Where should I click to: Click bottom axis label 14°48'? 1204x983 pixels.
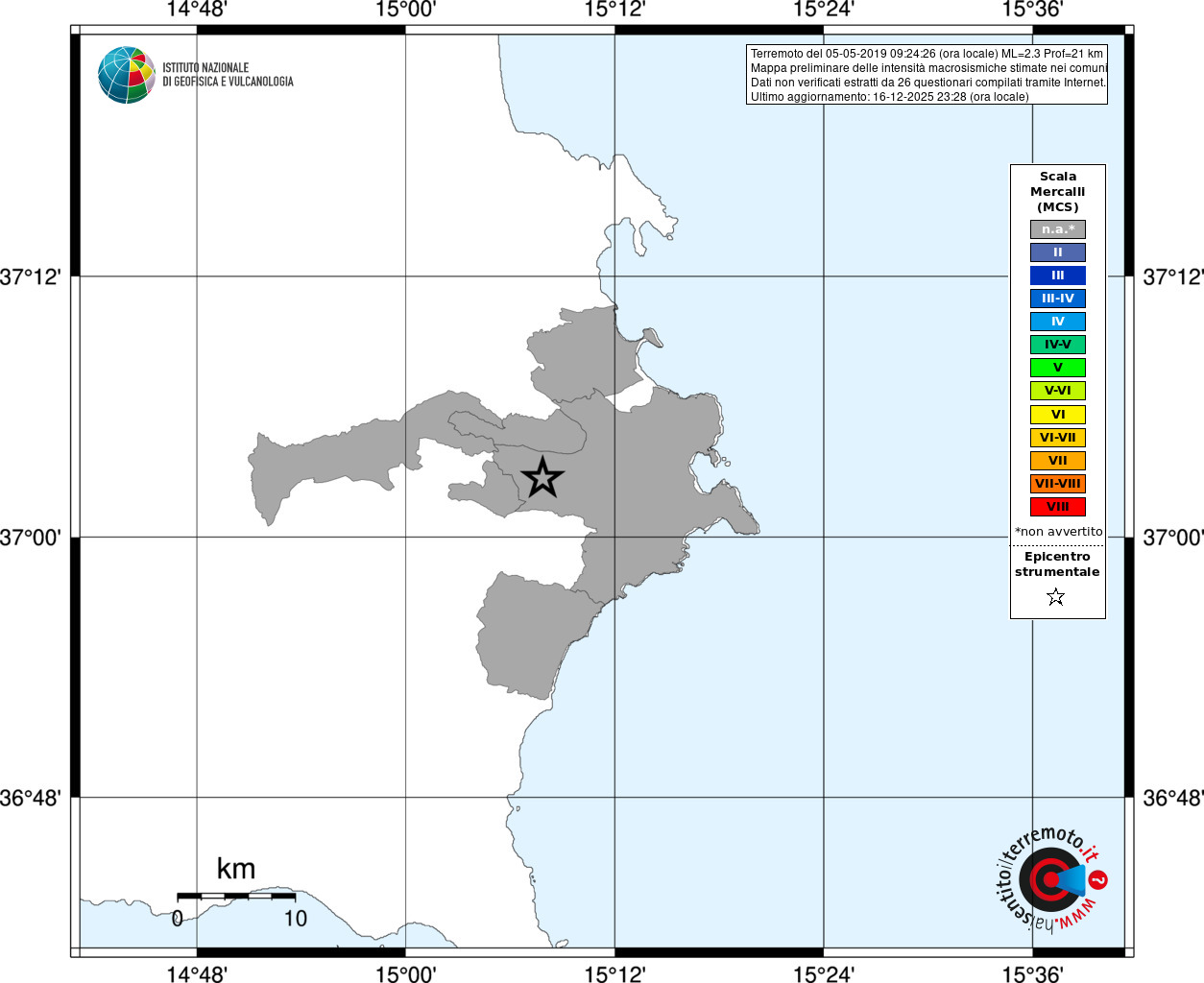[x=197, y=973]
